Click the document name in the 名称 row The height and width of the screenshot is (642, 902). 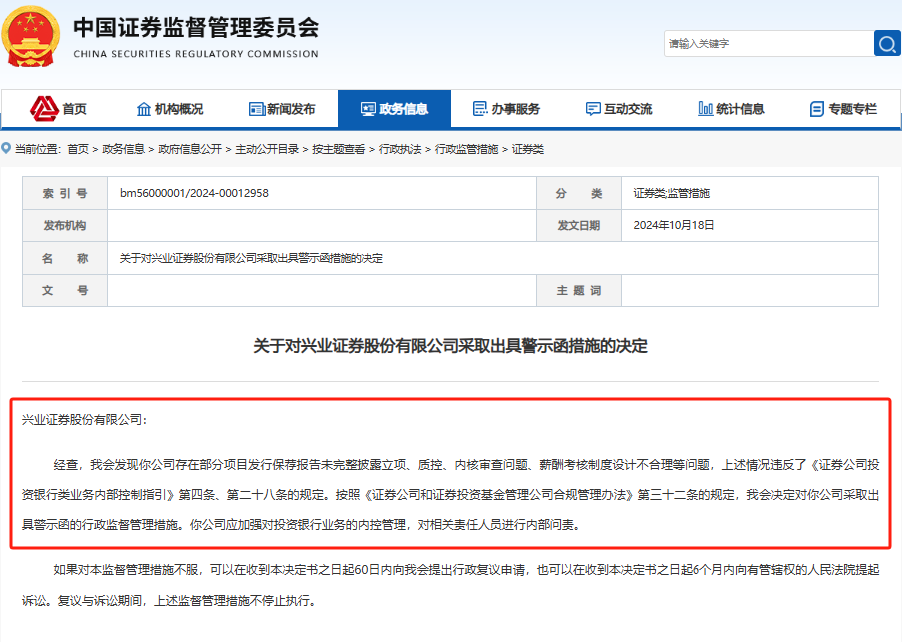coord(251,258)
